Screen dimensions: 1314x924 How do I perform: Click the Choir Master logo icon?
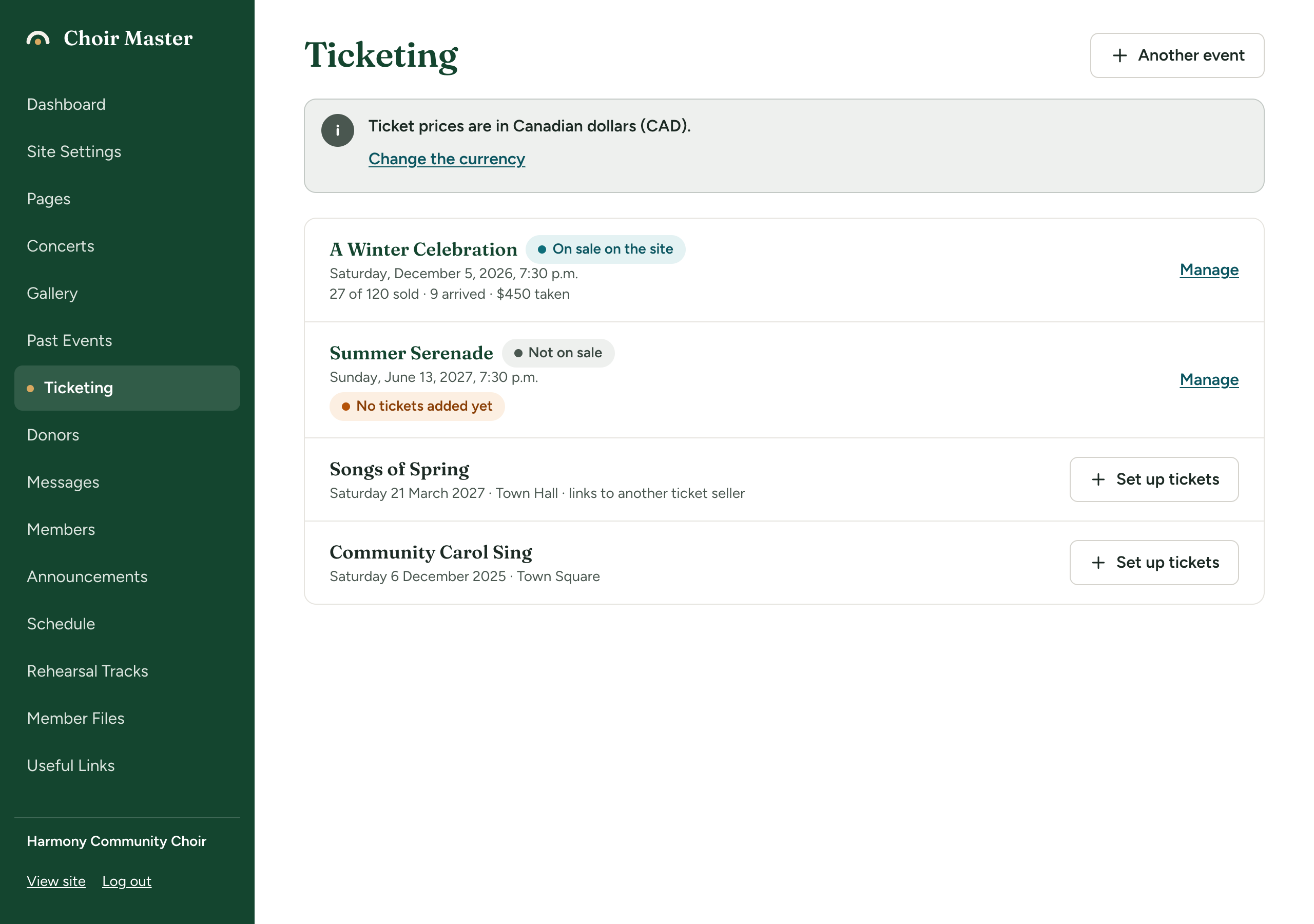pos(38,38)
